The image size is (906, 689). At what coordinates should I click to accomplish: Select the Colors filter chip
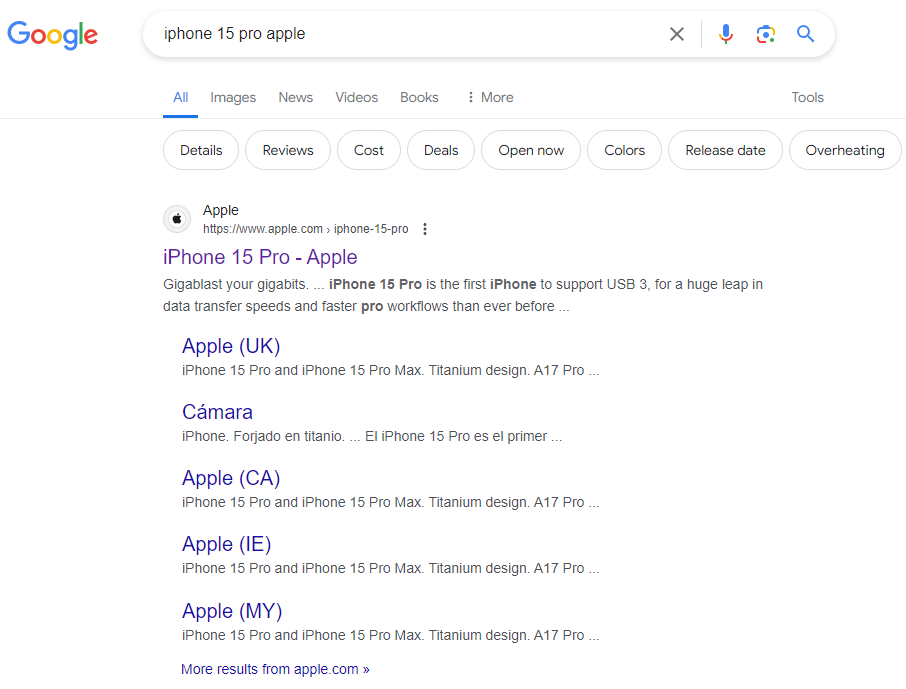624,150
